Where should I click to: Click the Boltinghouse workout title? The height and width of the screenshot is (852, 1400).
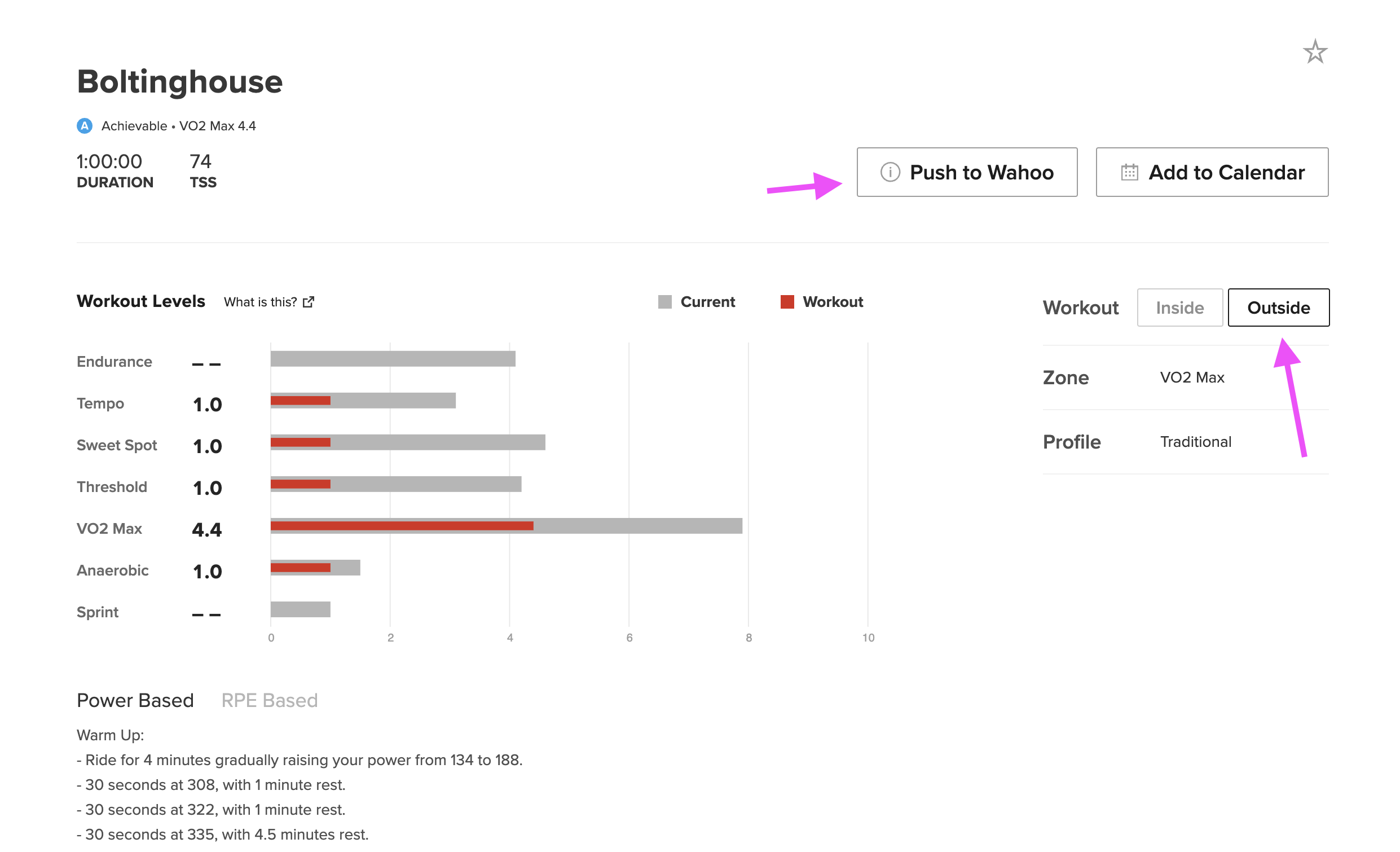pyautogui.click(x=179, y=81)
